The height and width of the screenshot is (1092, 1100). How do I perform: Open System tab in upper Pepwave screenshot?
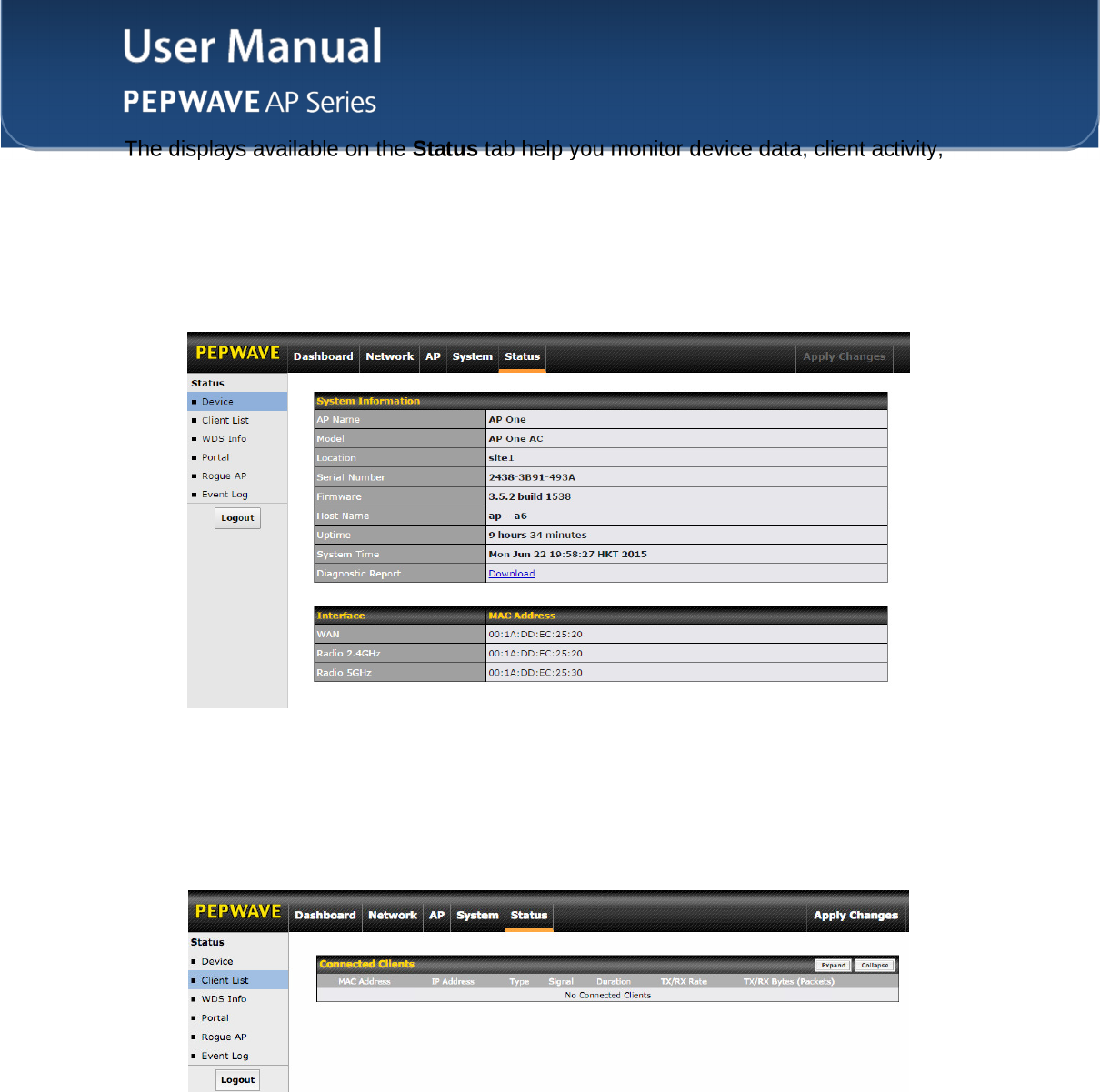click(x=473, y=356)
